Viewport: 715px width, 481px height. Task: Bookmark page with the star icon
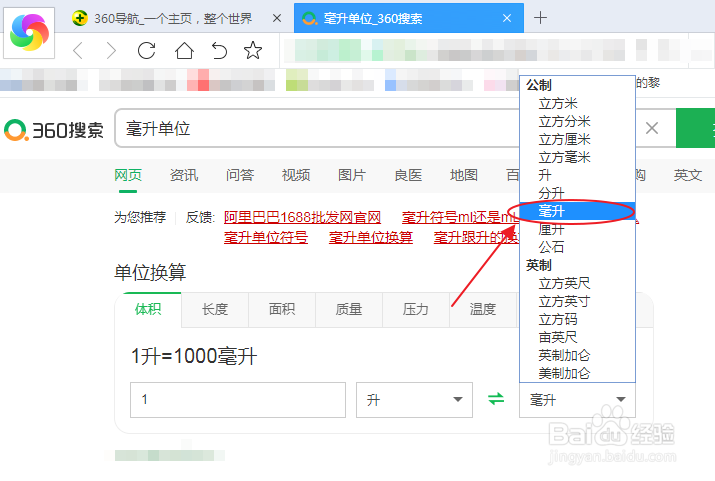coord(253,50)
